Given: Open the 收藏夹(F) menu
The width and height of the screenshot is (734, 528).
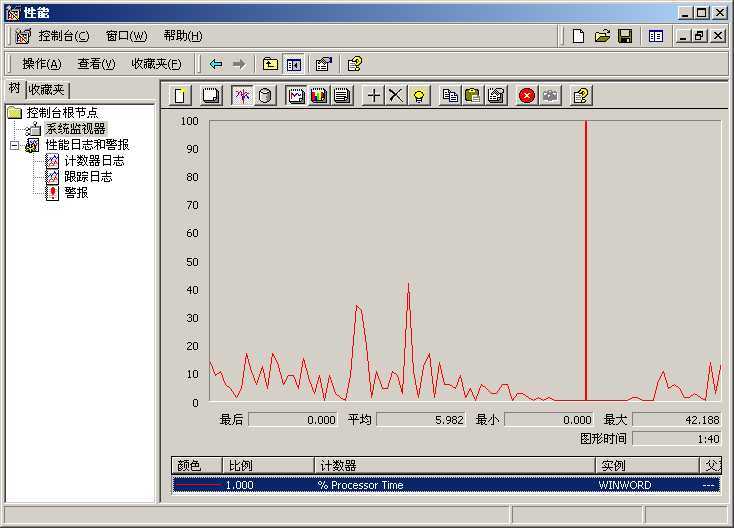Looking at the screenshot, I should click(x=156, y=64).
